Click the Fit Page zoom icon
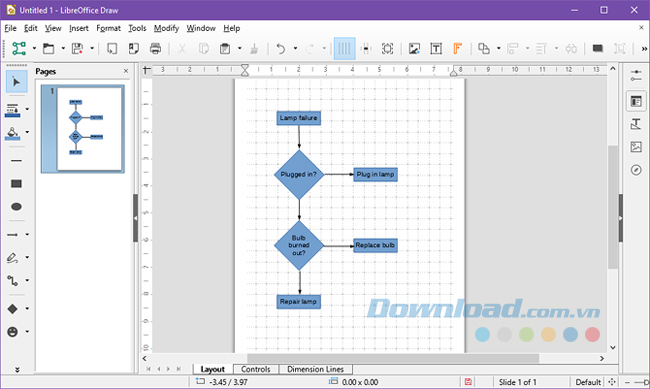Screen dimensions: 650x389 pos(612,382)
